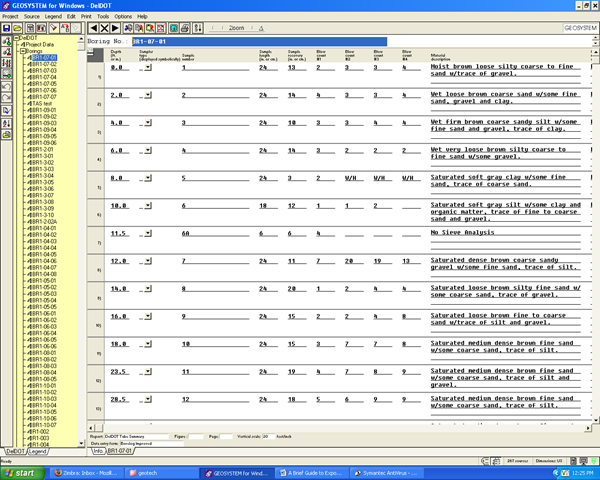The width and height of the screenshot is (600, 480).
Task: Click the yellow folder icon at side toolbar bottom
Action: point(7,134)
